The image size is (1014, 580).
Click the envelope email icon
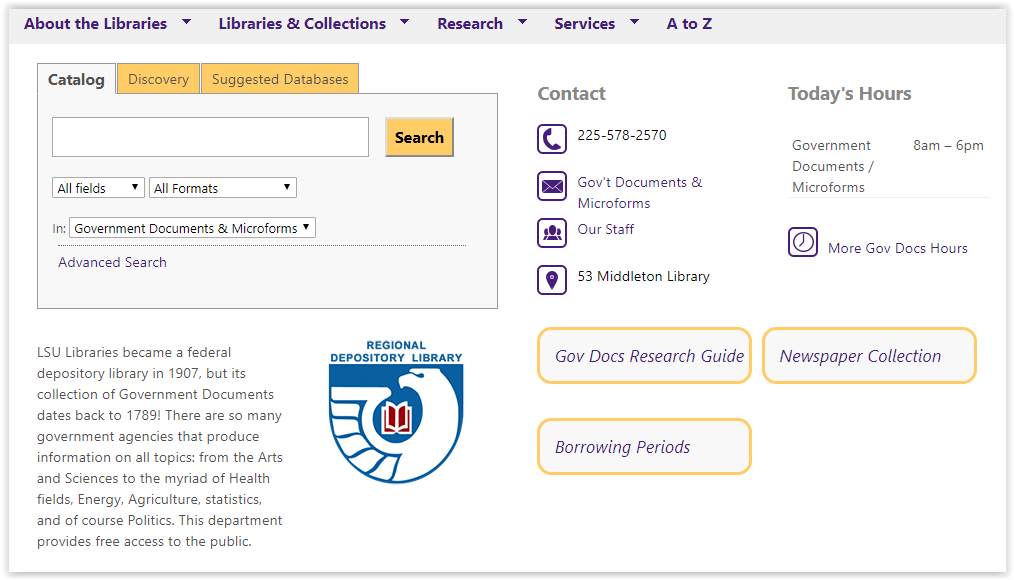click(x=552, y=186)
